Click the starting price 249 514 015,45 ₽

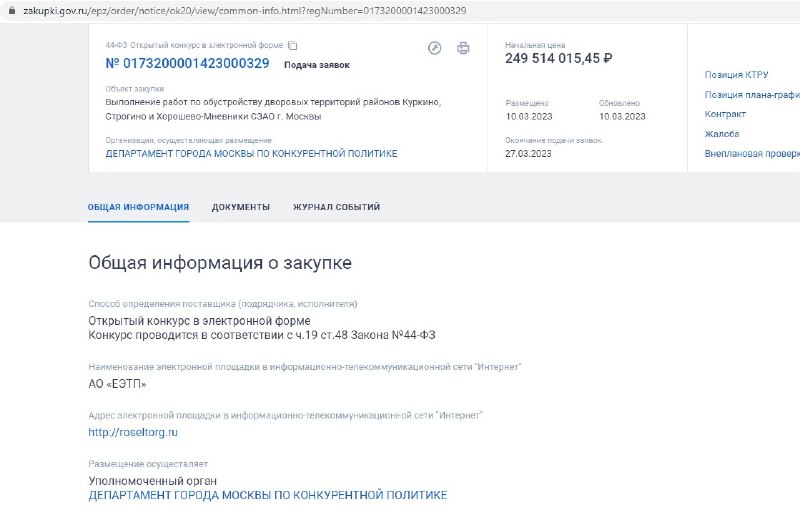(x=559, y=58)
